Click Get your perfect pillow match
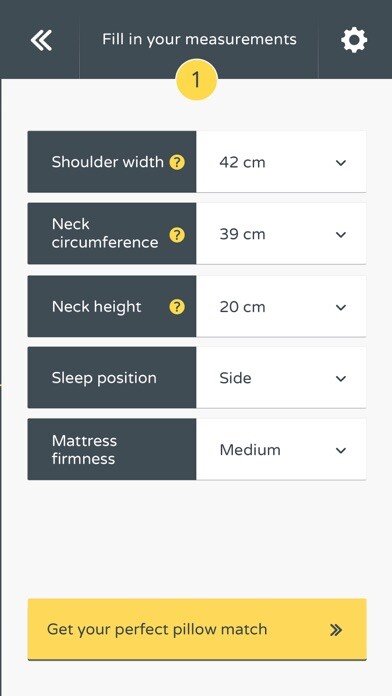Screen dimensions: 392x696 click(x=197, y=629)
